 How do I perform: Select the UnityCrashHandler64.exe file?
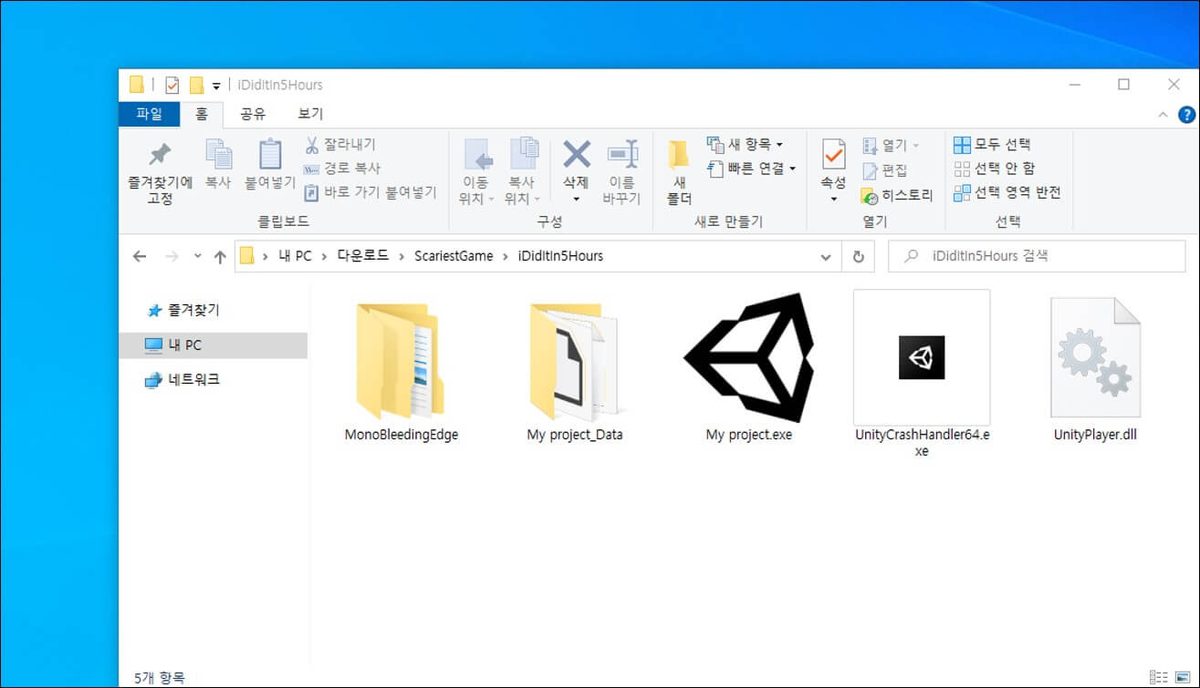click(922, 374)
